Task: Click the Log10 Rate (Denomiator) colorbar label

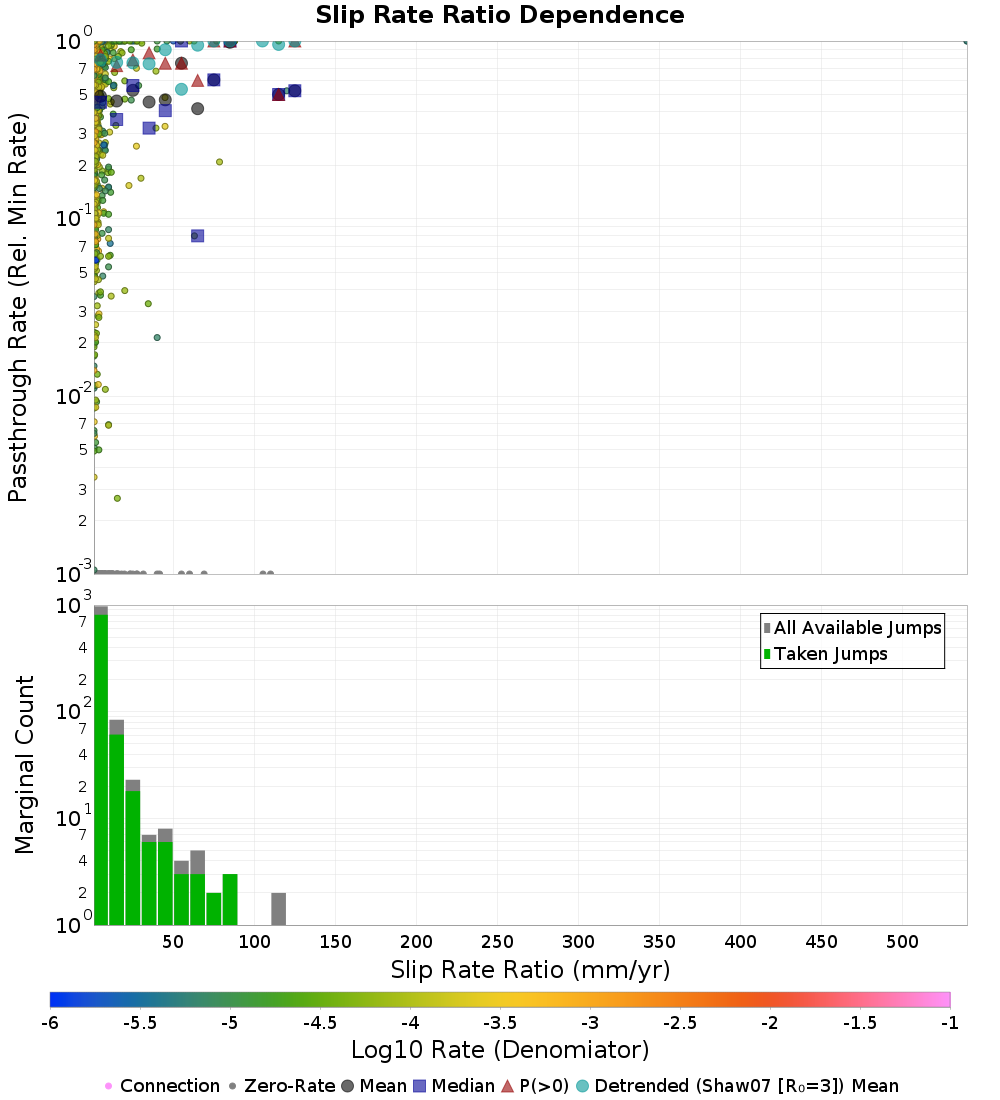Action: (x=500, y=1050)
